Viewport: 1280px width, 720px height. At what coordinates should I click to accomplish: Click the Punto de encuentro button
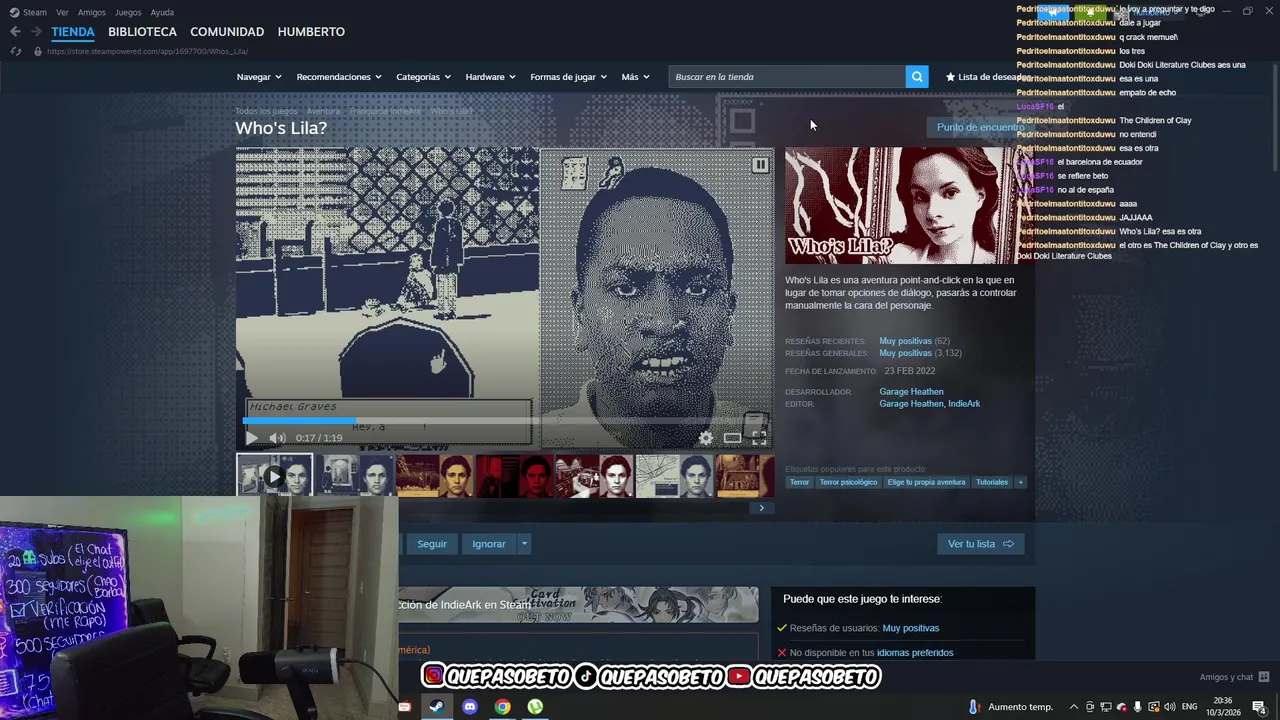tap(980, 127)
